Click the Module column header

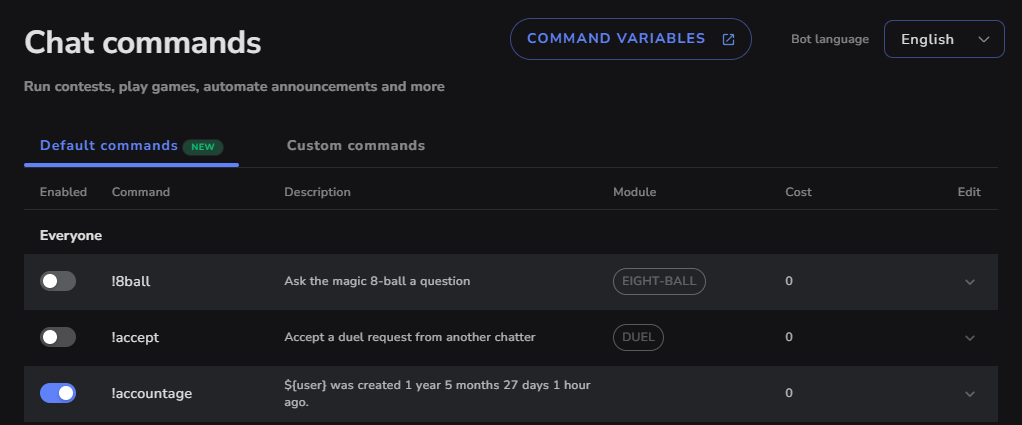[634, 192]
